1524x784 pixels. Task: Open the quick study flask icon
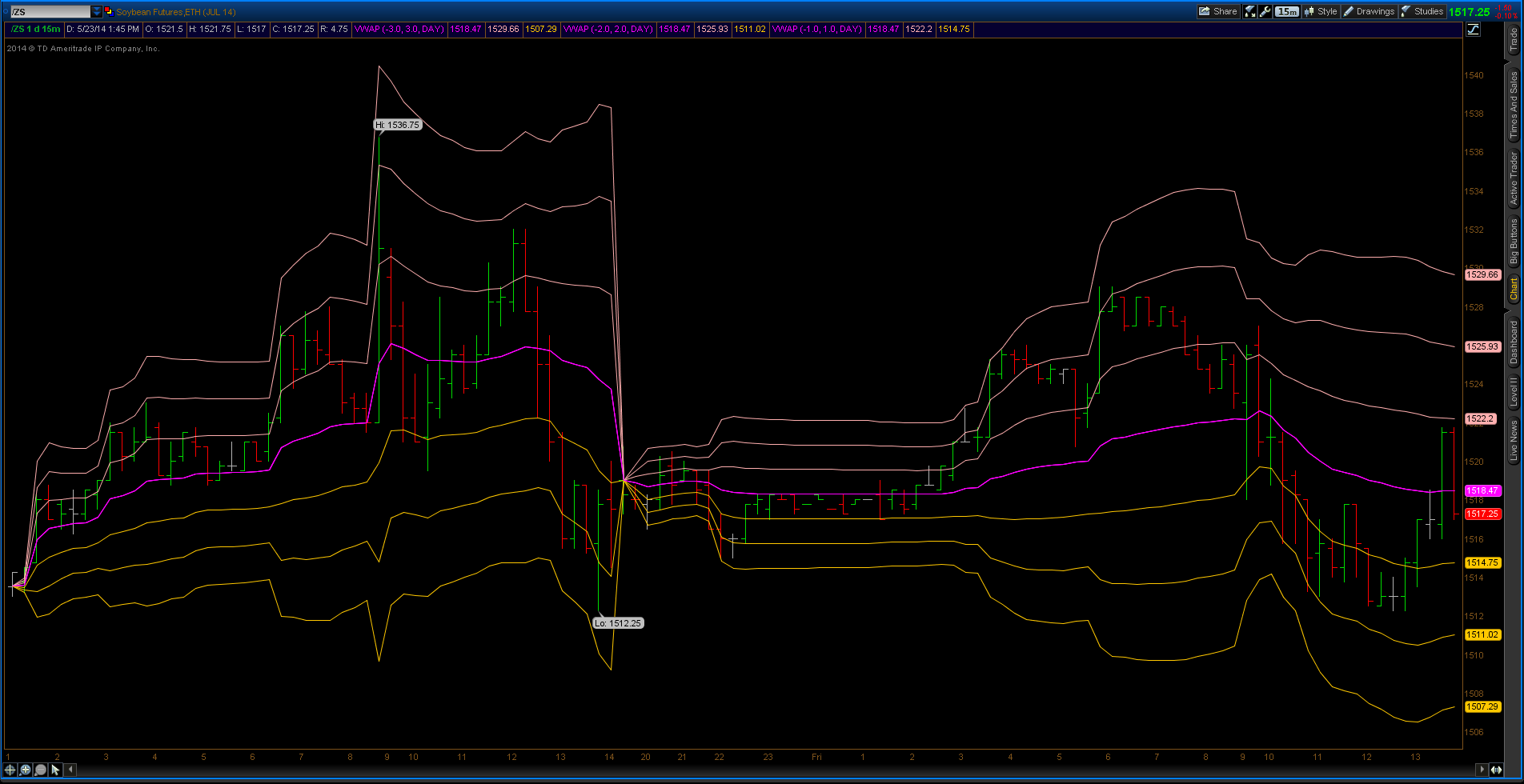[1250, 11]
